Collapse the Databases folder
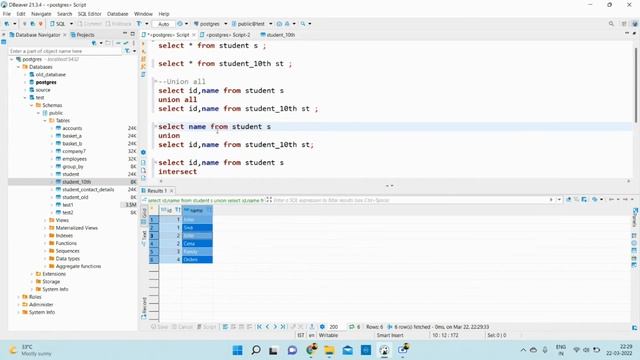This screenshot has width=640, height=360. 18,67
